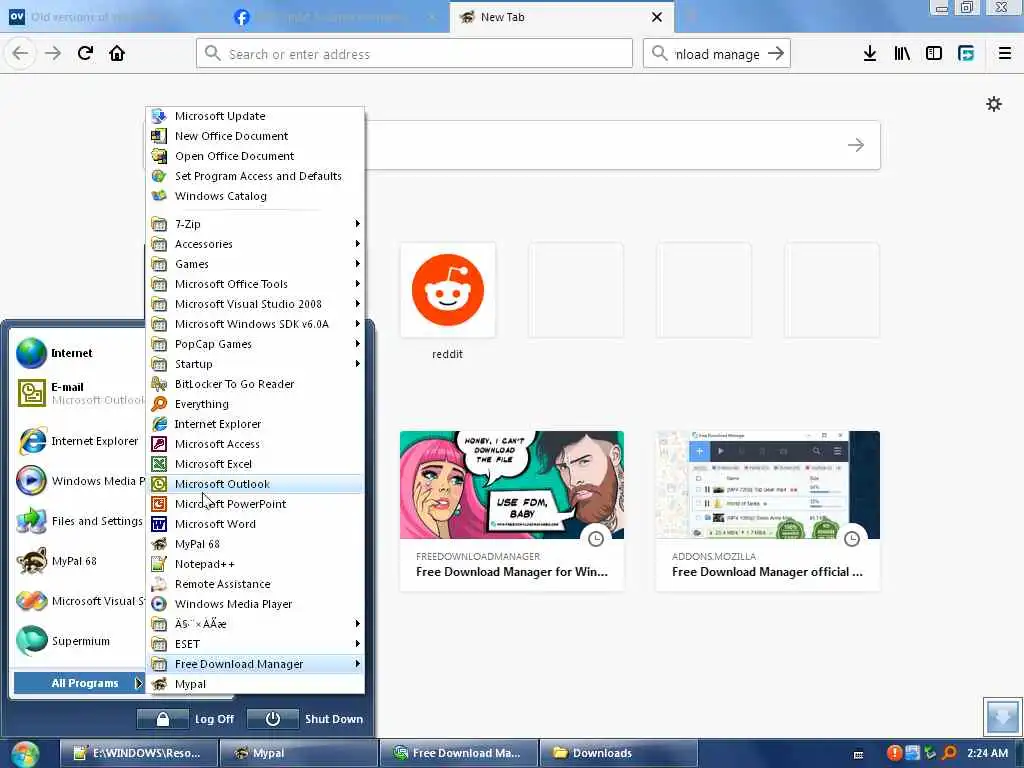This screenshot has width=1024, height=768.
Task: Click the Windows Start orb
Action: point(25,754)
